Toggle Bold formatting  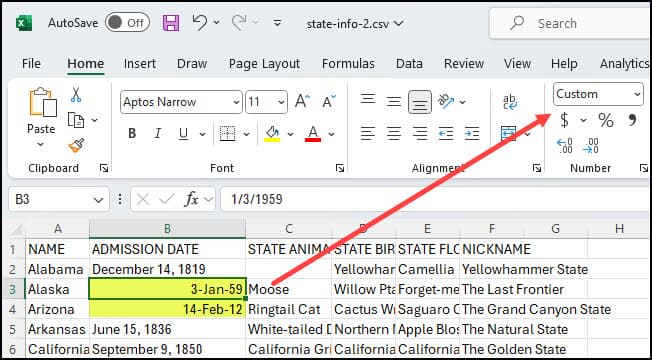pyautogui.click(x=132, y=133)
